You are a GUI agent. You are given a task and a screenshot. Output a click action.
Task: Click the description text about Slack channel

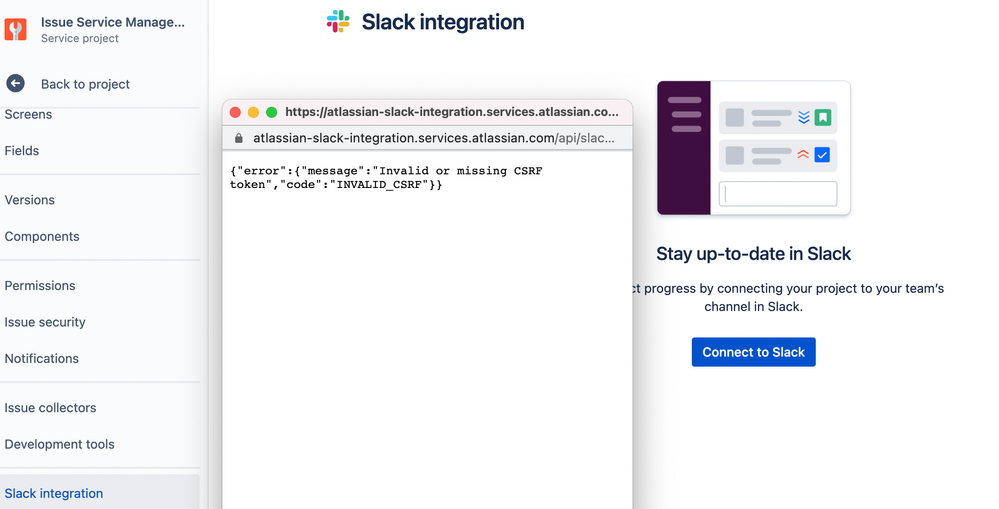point(786,298)
